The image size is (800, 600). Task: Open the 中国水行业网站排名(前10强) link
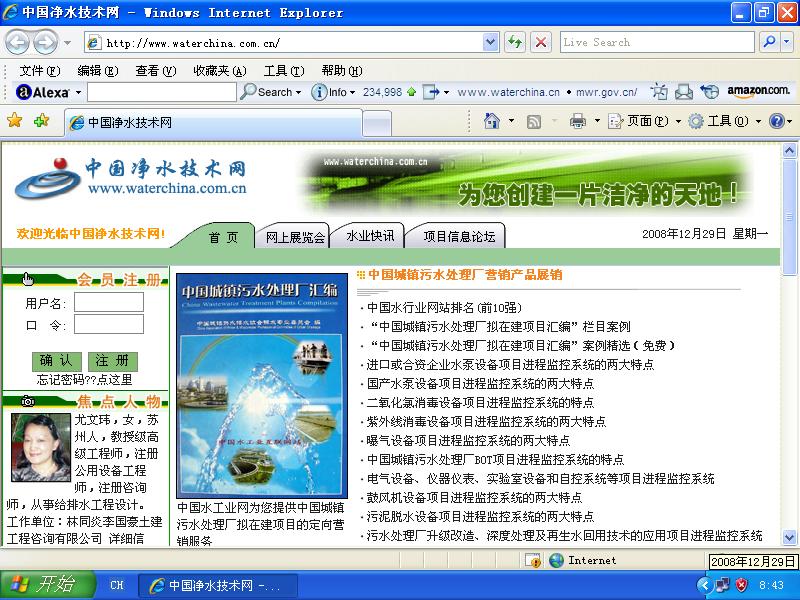pyautogui.click(x=444, y=308)
